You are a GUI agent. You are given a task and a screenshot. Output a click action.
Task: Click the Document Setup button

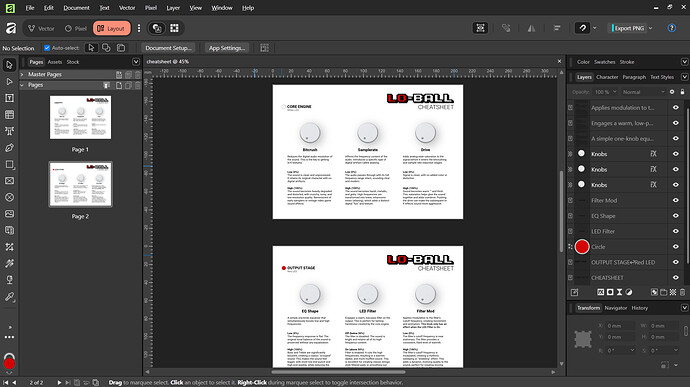click(169, 48)
